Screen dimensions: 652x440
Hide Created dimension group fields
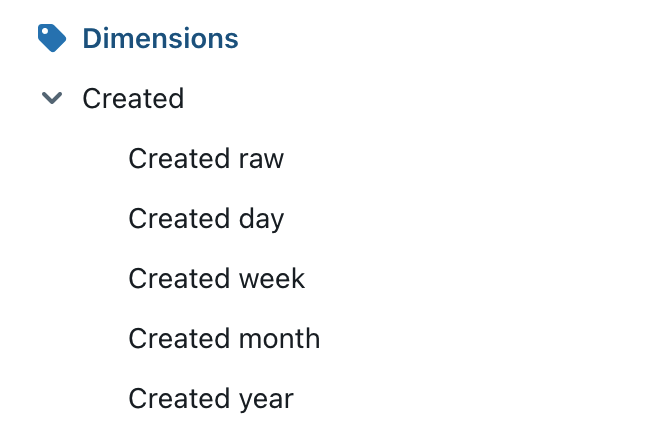50,99
